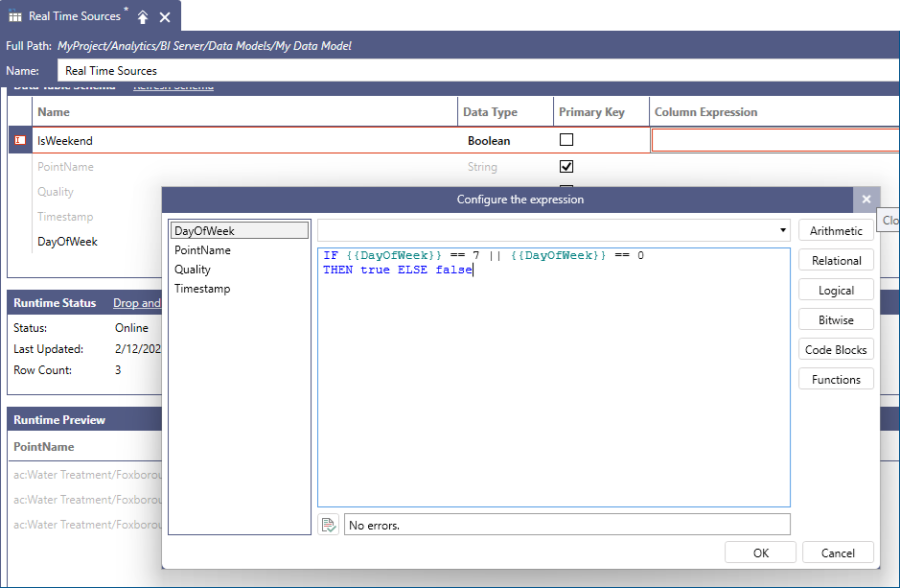This screenshot has height=588, width=900.
Task: Click the error indicator icon on IsWeekend row
Action: [18, 140]
